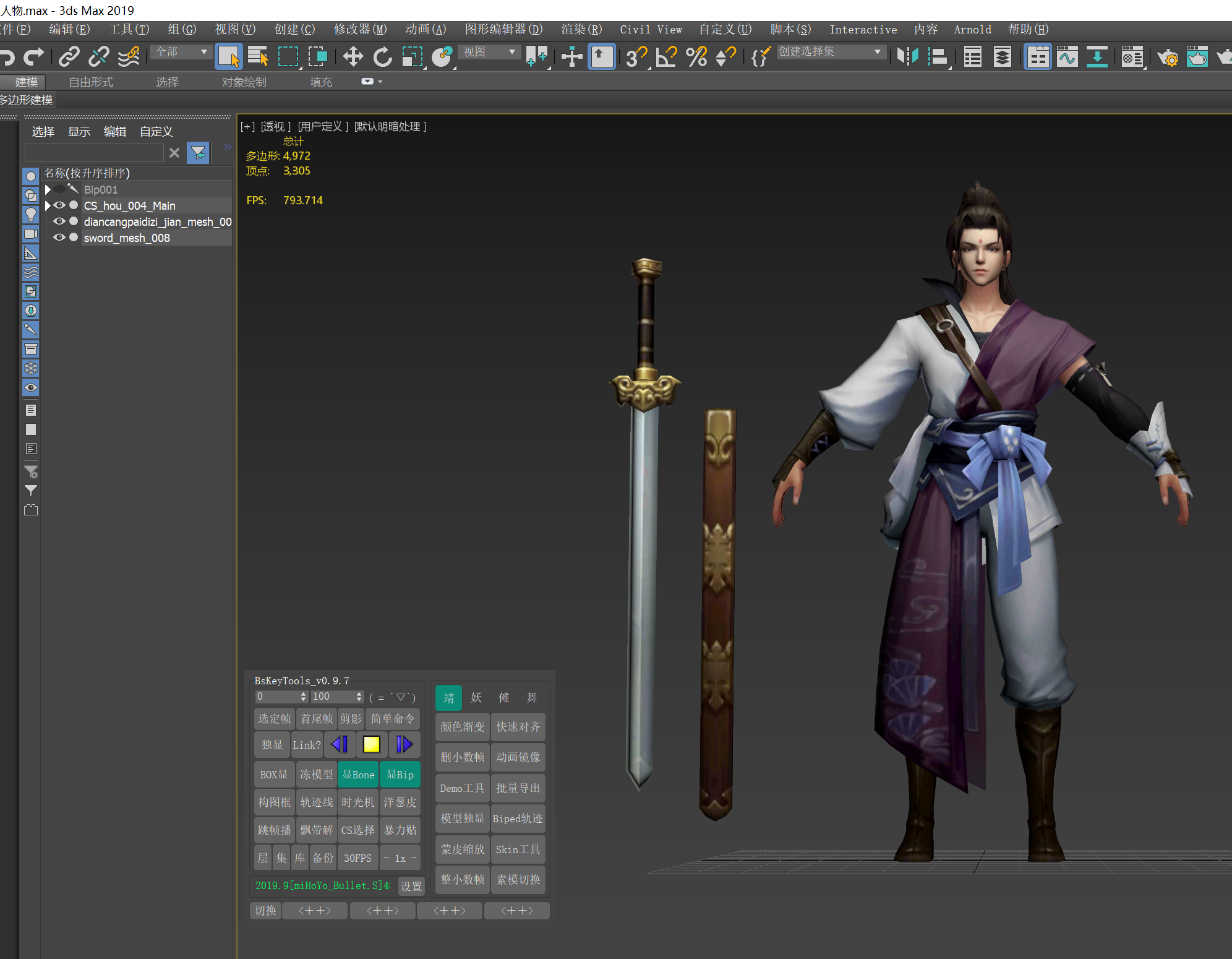Viewport: 1232px width, 959px height.
Task: Toggle Display Cameras filter in scene explorer
Action: 30,234
